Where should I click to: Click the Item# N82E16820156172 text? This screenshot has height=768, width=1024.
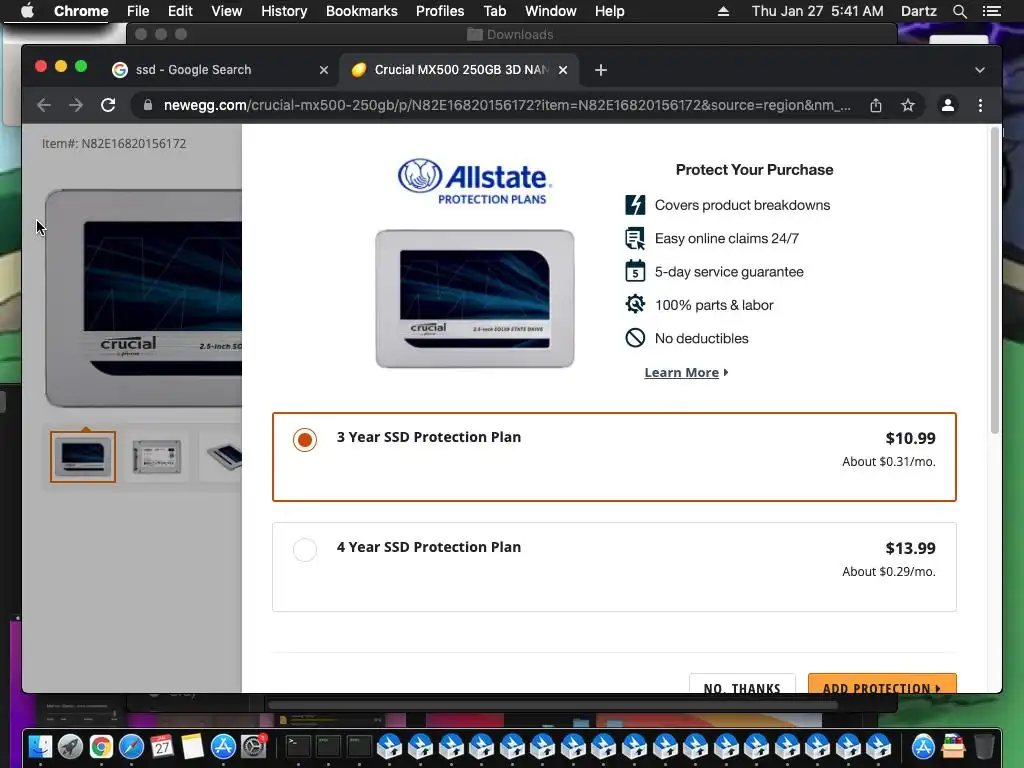click(x=114, y=144)
